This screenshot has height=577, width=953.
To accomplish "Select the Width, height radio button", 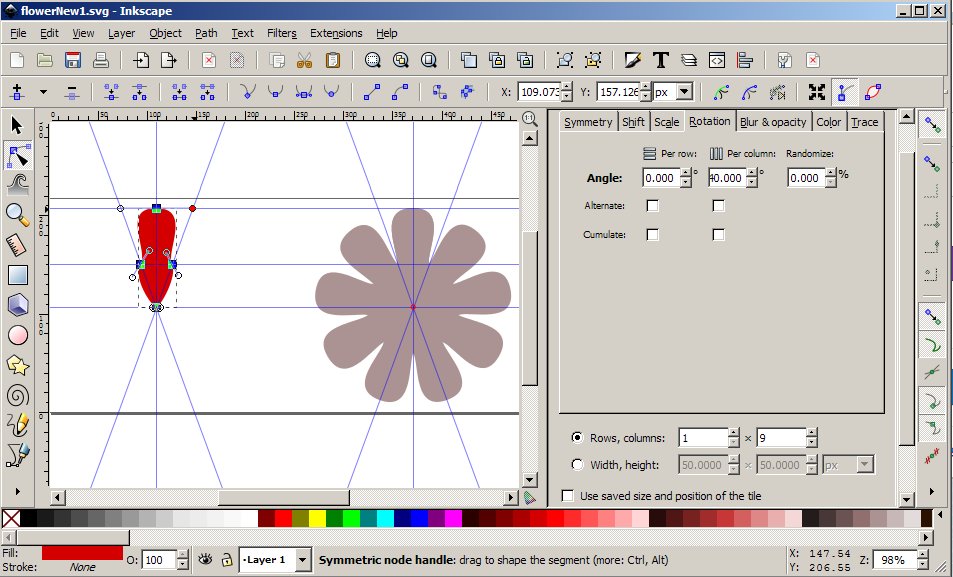I will tap(575, 464).
